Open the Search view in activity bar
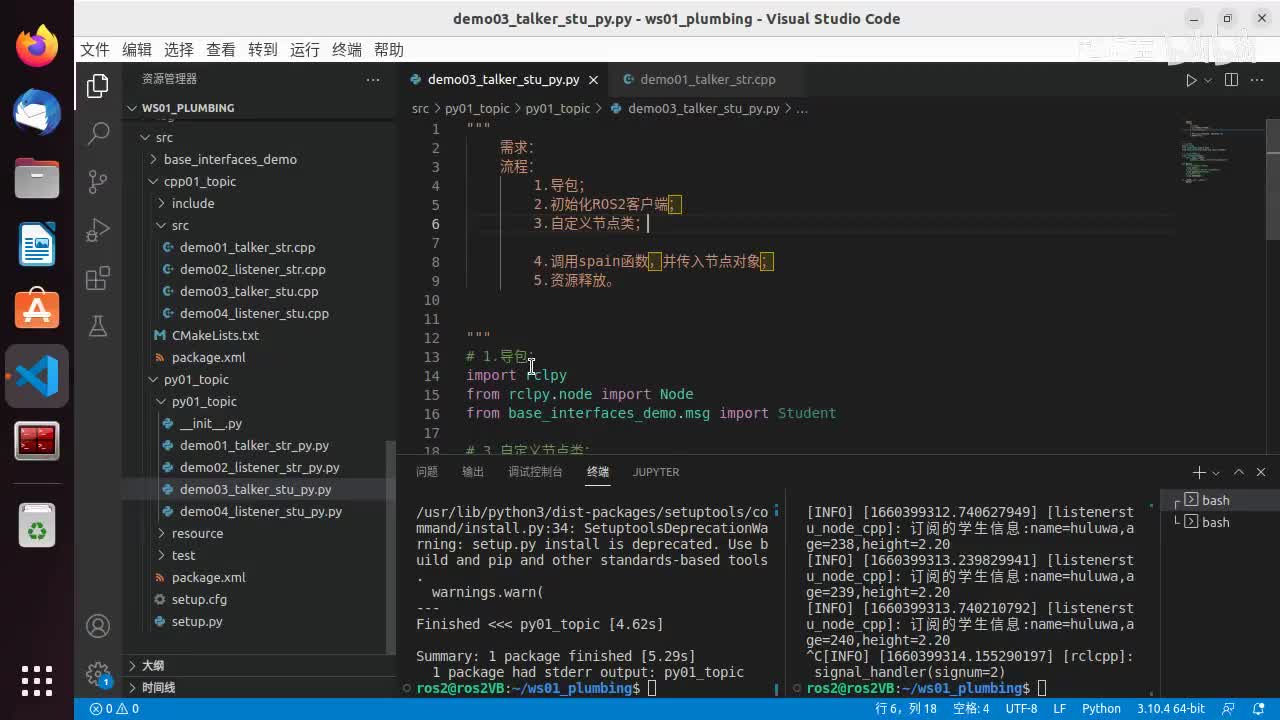Viewport: 1280px width, 720px height. tap(98, 133)
